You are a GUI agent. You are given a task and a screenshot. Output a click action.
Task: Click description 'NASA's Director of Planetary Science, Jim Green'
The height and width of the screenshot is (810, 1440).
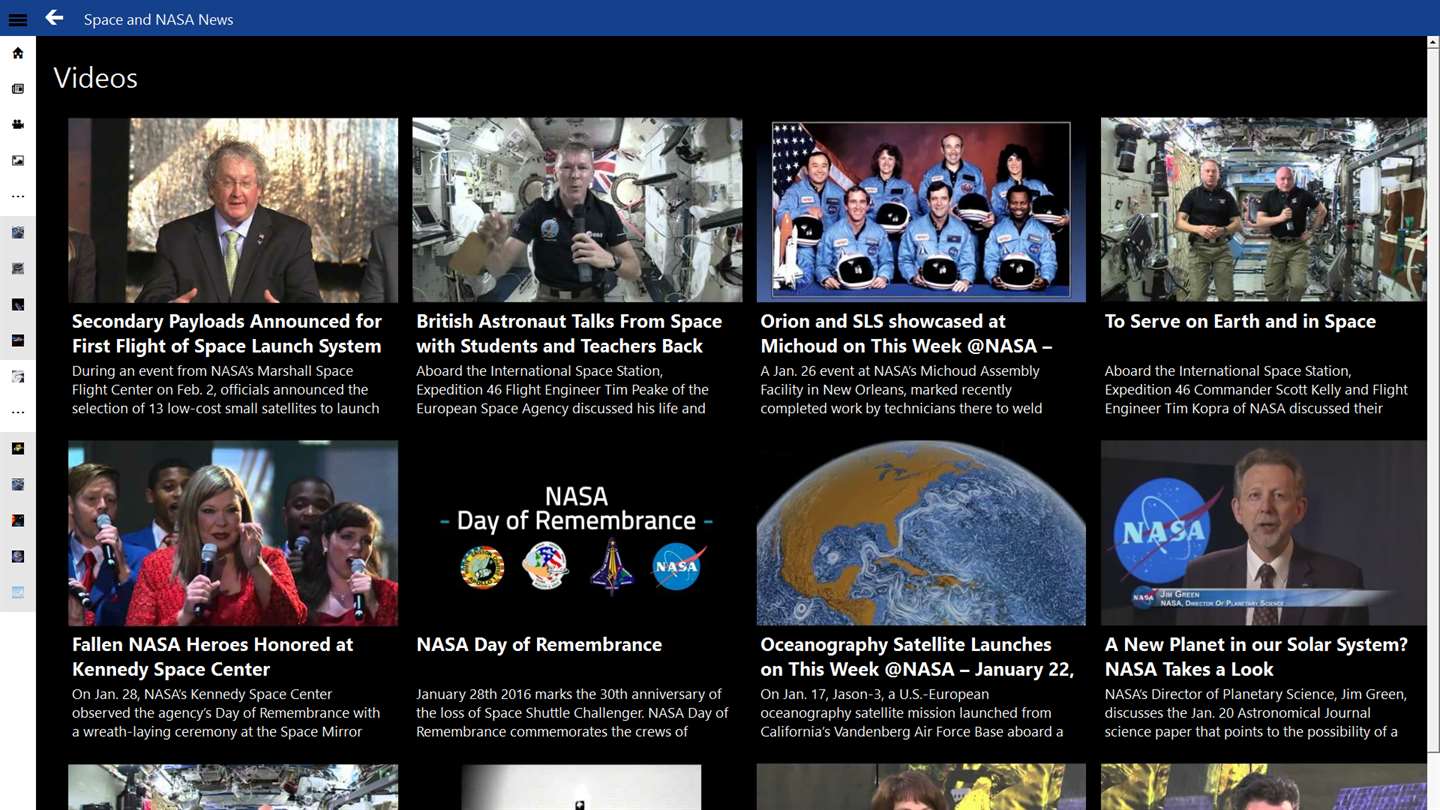(x=1256, y=713)
